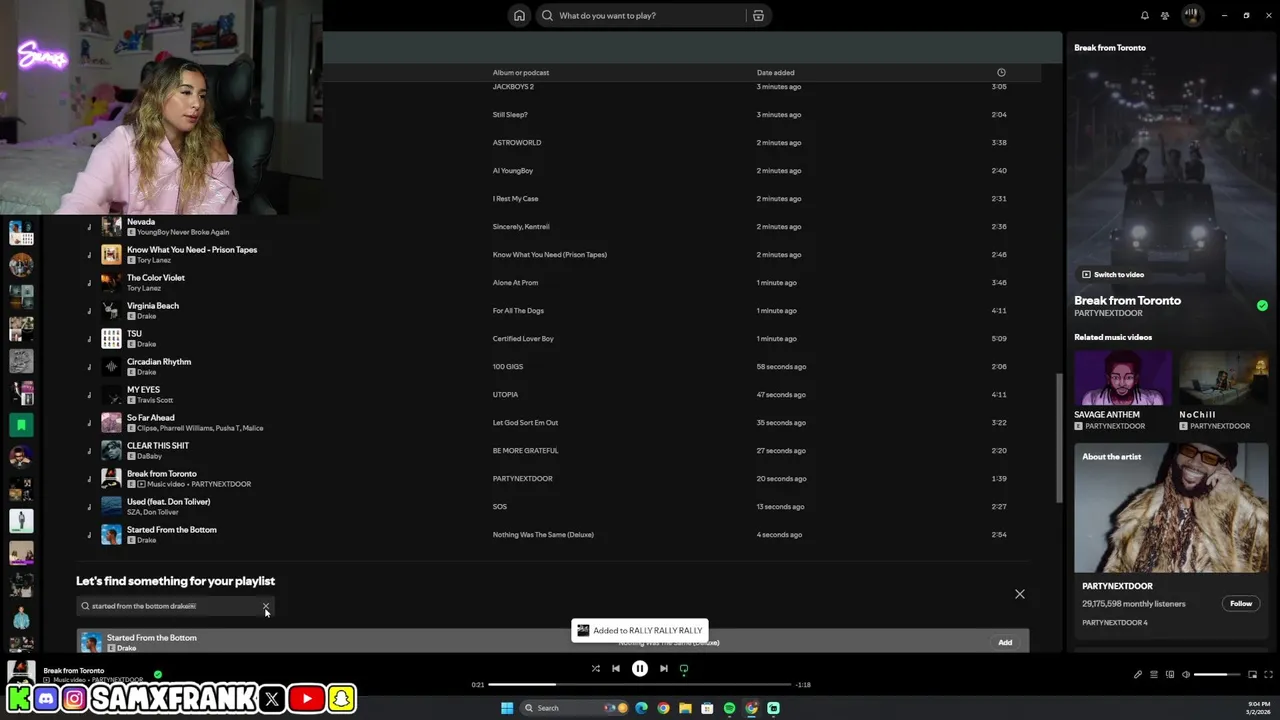Open artist link Travis Scott under MY EYES
The image size is (1280, 720).
coord(155,400)
